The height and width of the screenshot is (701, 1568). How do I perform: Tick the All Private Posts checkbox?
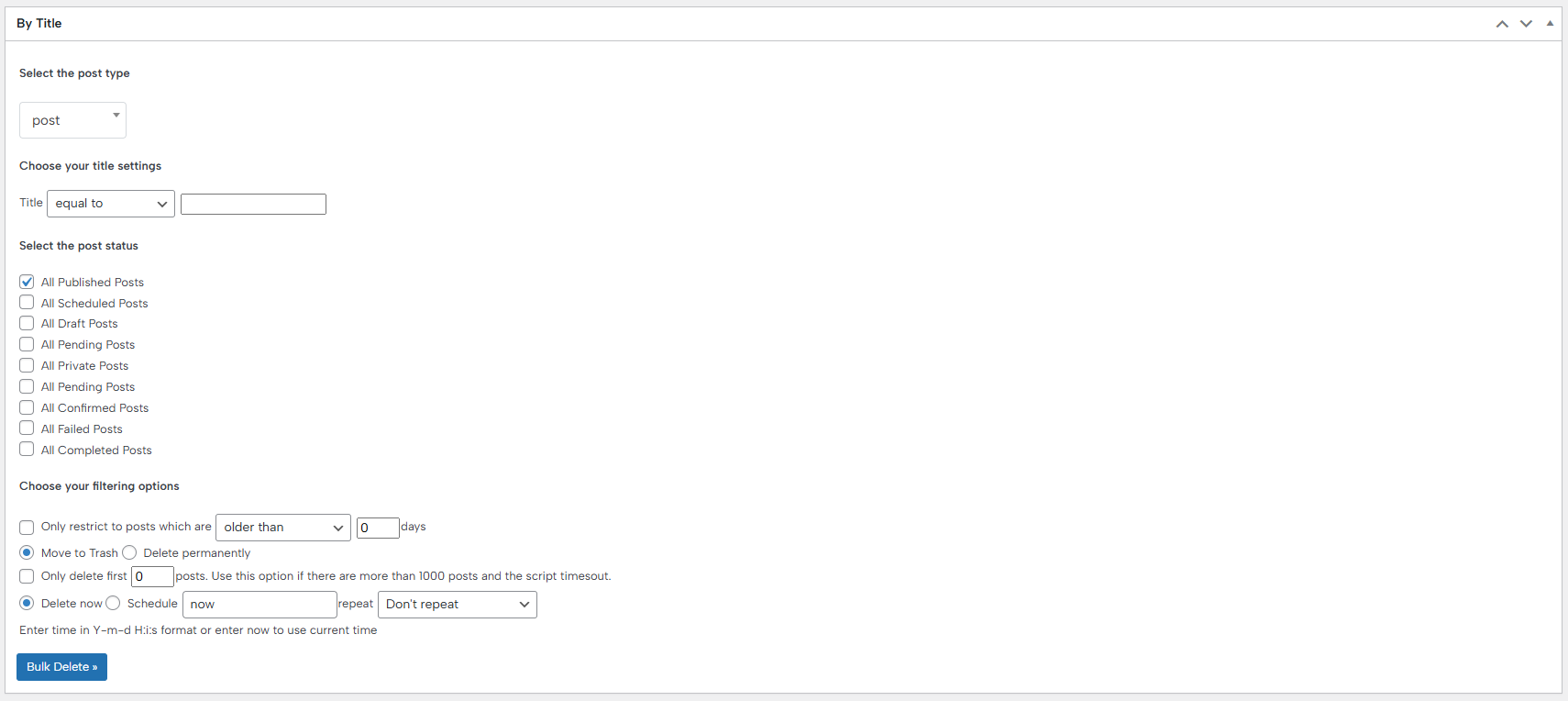tap(27, 366)
